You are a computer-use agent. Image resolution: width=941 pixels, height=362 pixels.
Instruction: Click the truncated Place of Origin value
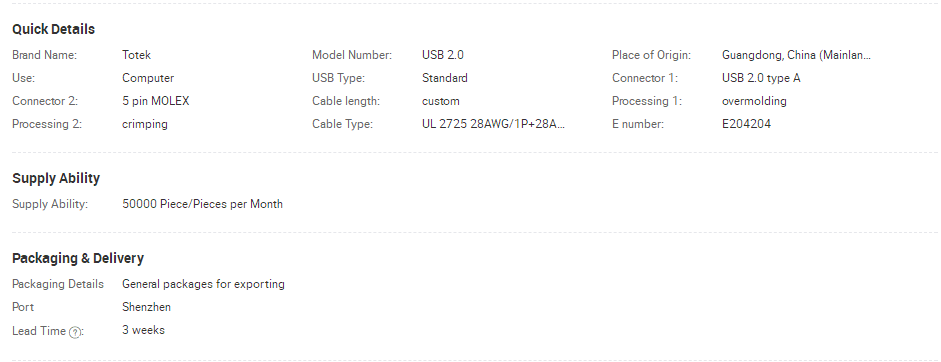click(796, 55)
